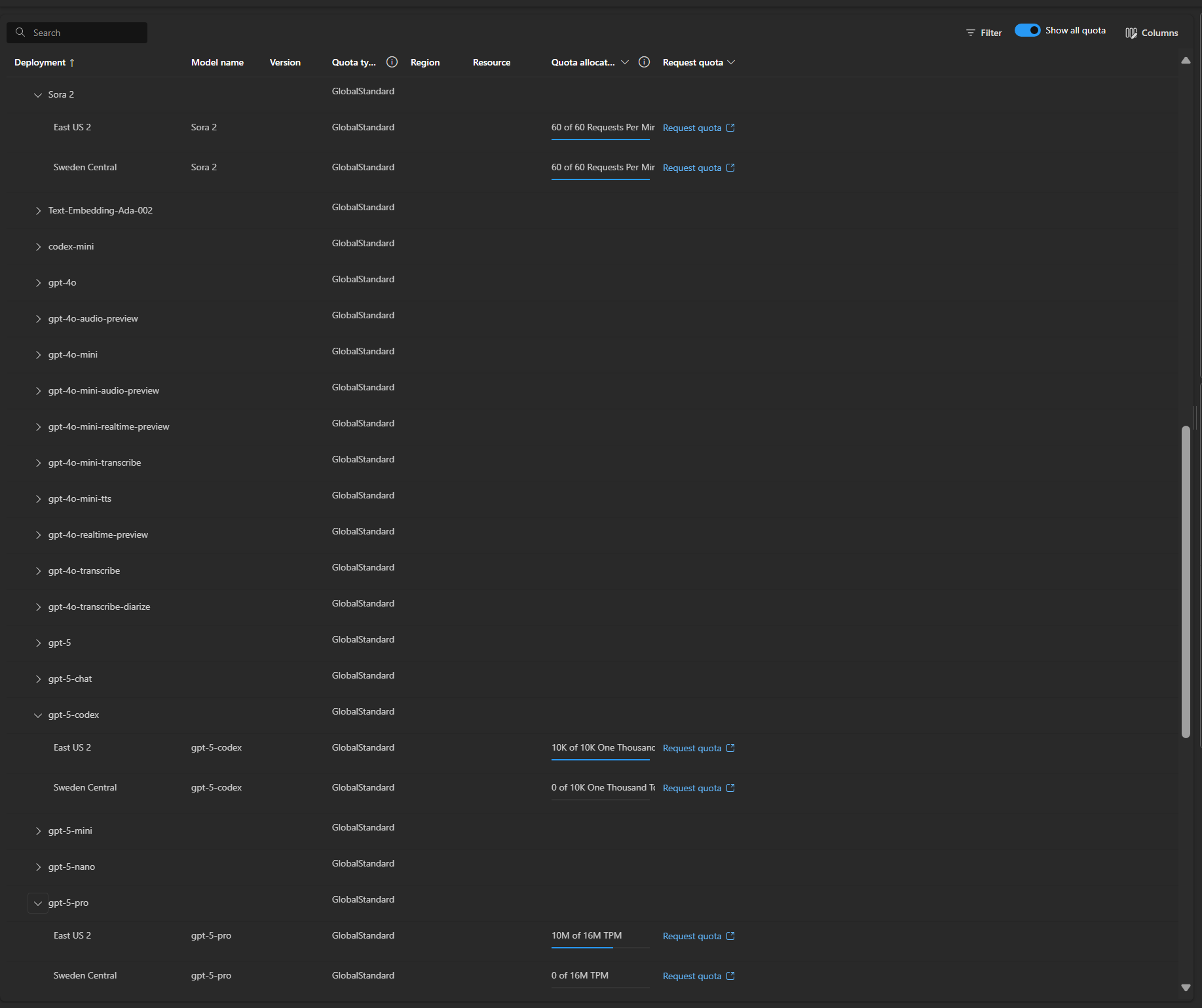The width and height of the screenshot is (1202, 1008).
Task: Sort by the Quota type column header
Action: (x=354, y=62)
